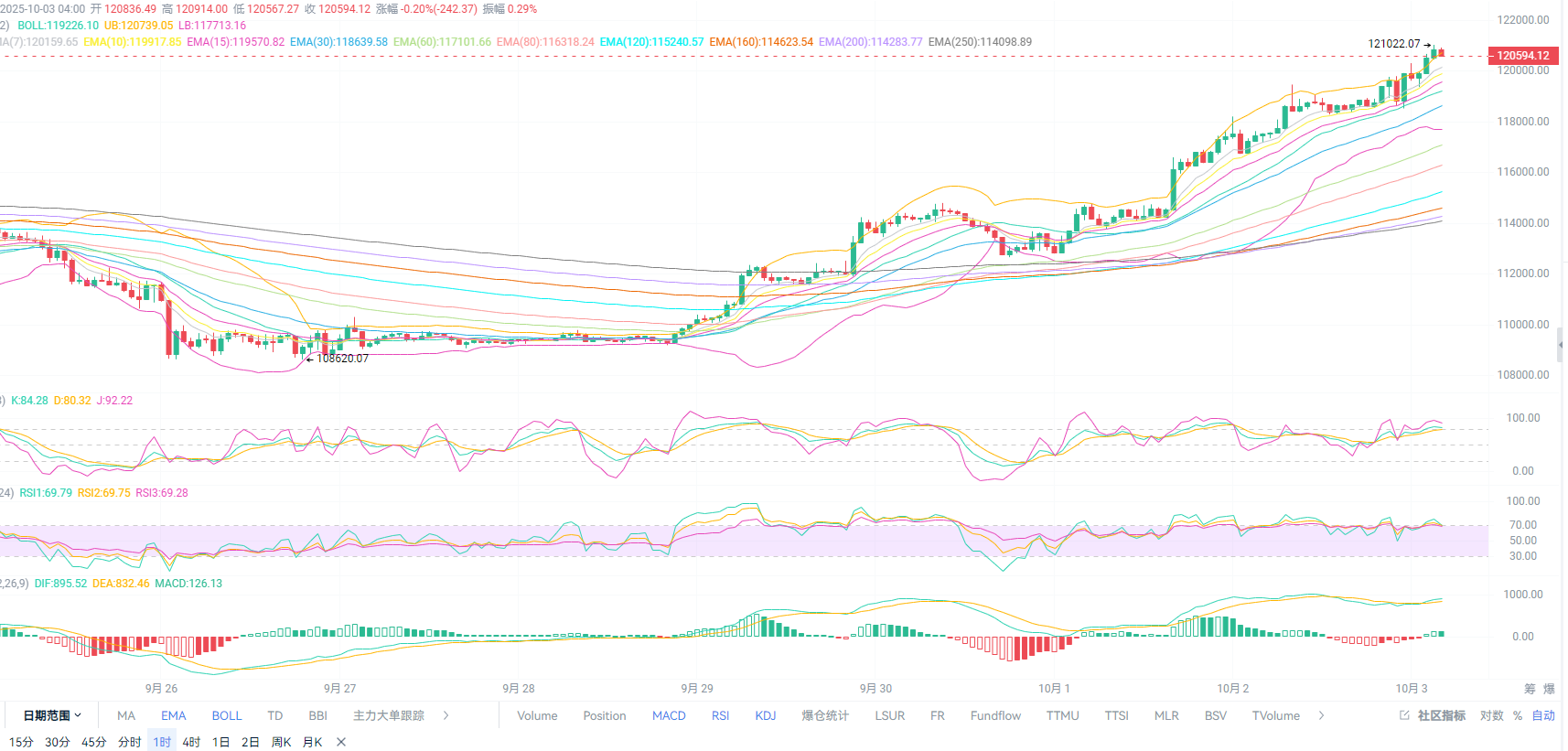Click the RSI indicator toggle
The image size is (1568, 751).
point(720,715)
